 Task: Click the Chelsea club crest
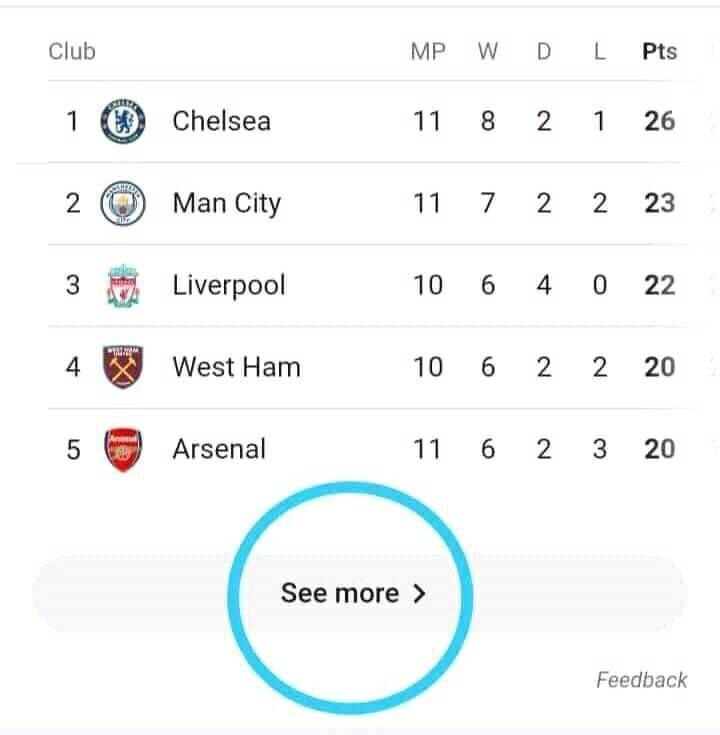(x=123, y=121)
